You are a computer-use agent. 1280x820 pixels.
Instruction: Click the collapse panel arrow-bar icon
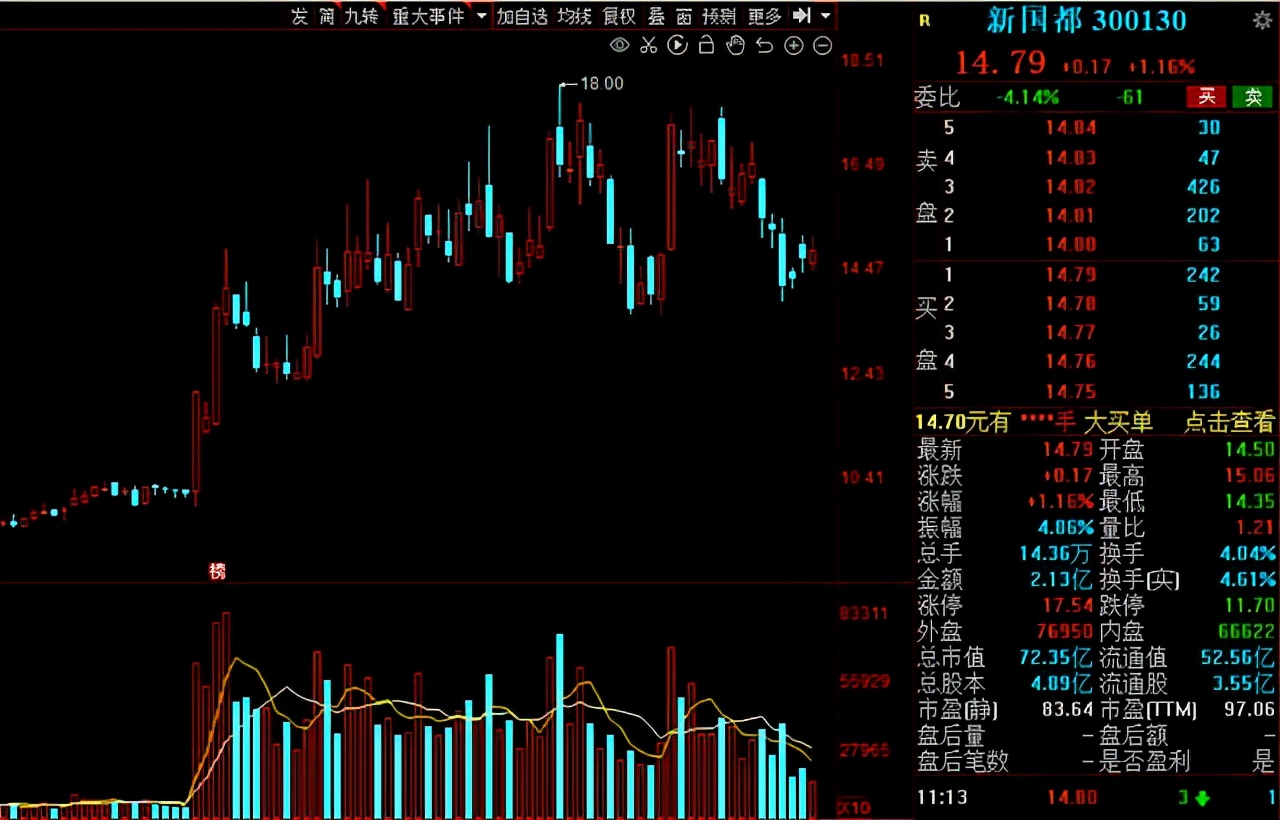coord(801,15)
